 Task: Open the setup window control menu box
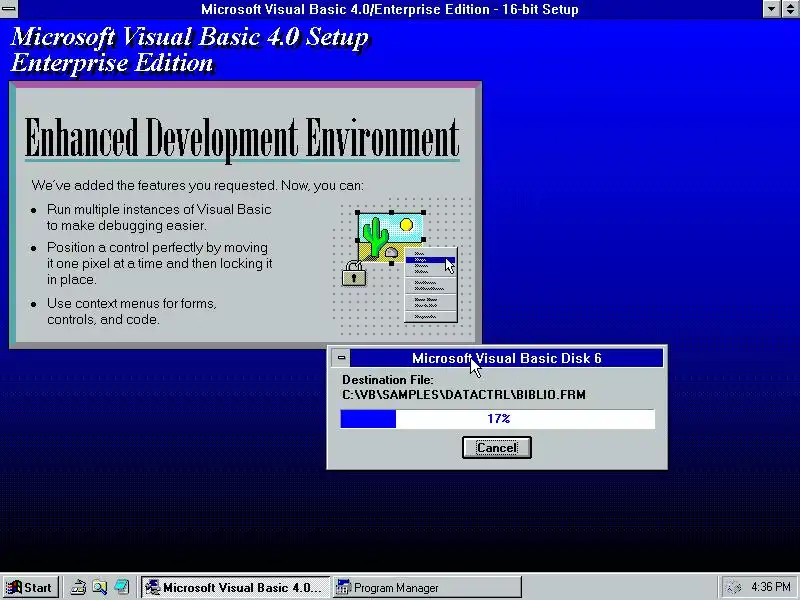click(x=9, y=8)
